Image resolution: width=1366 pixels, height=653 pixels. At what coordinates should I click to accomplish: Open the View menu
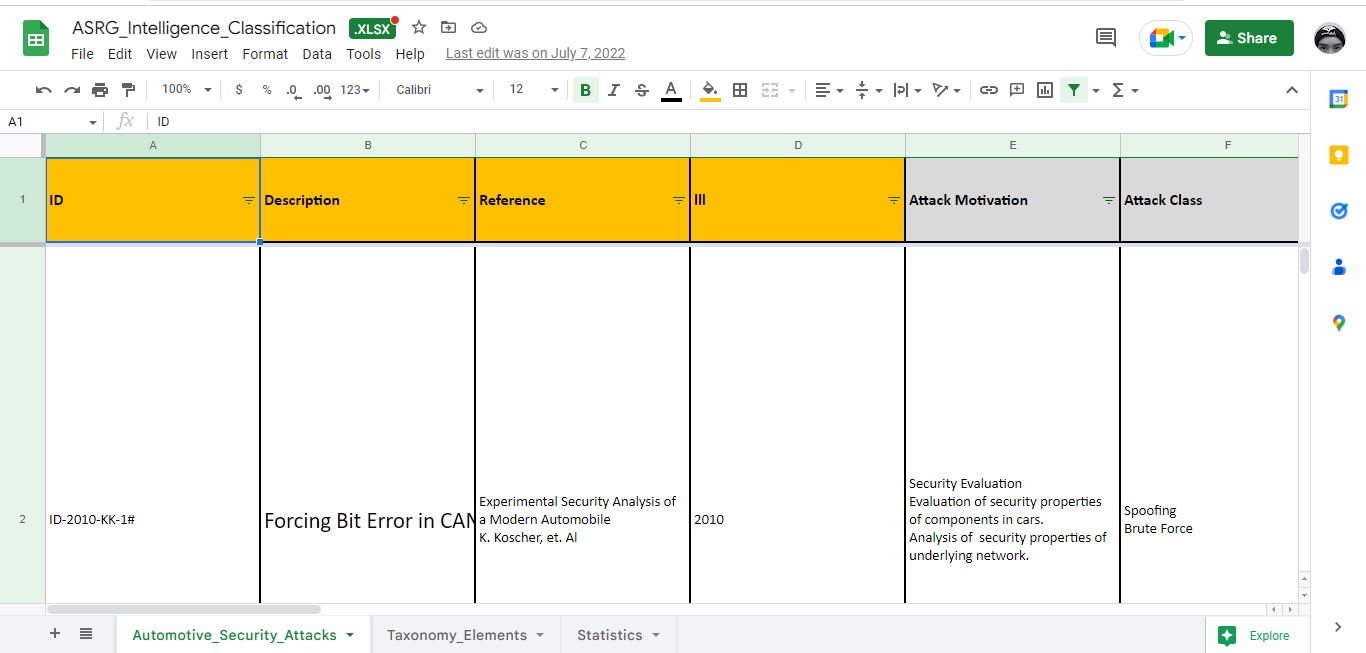click(161, 54)
